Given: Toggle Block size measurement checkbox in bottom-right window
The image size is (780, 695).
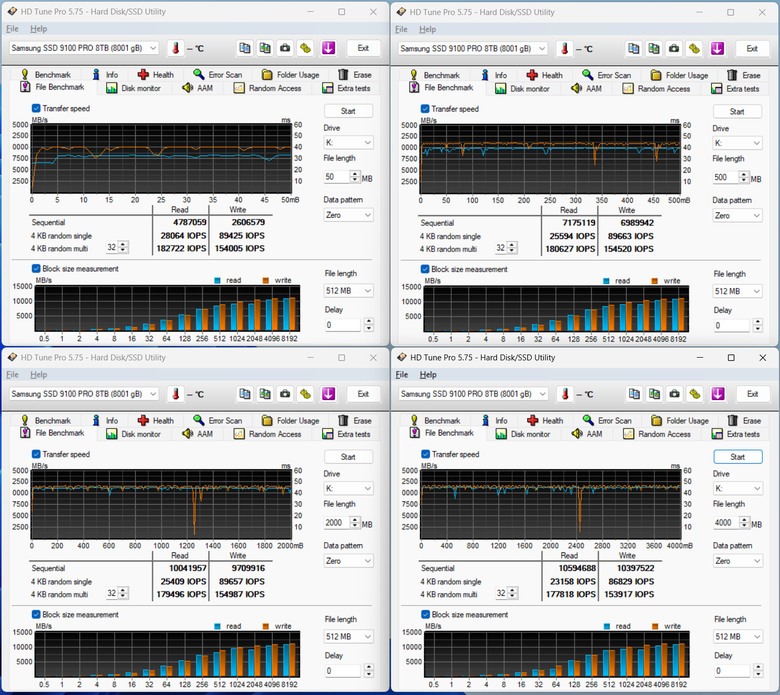Looking at the screenshot, I should click(425, 614).
